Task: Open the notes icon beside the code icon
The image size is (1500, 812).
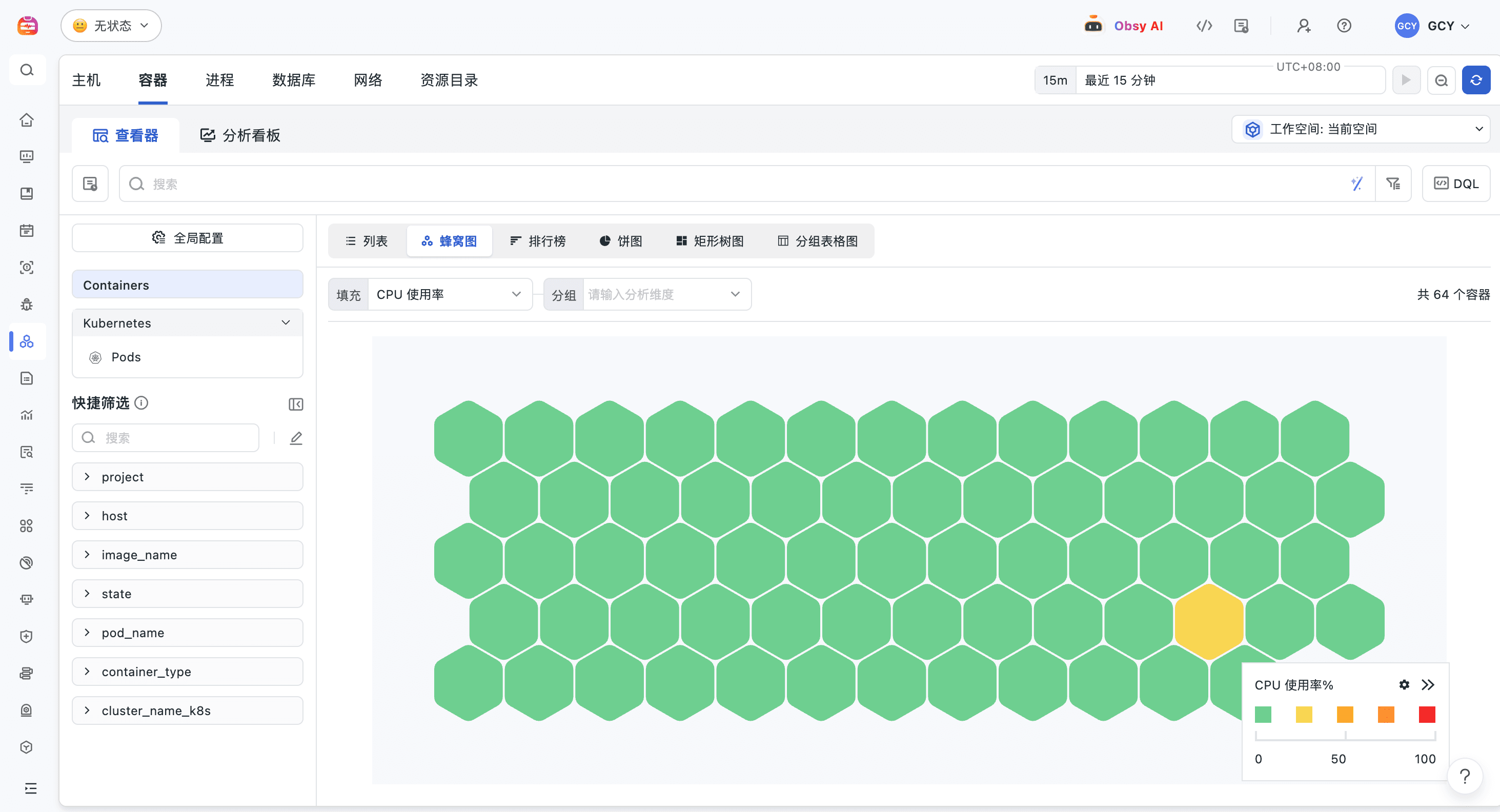Action: 1242,26
